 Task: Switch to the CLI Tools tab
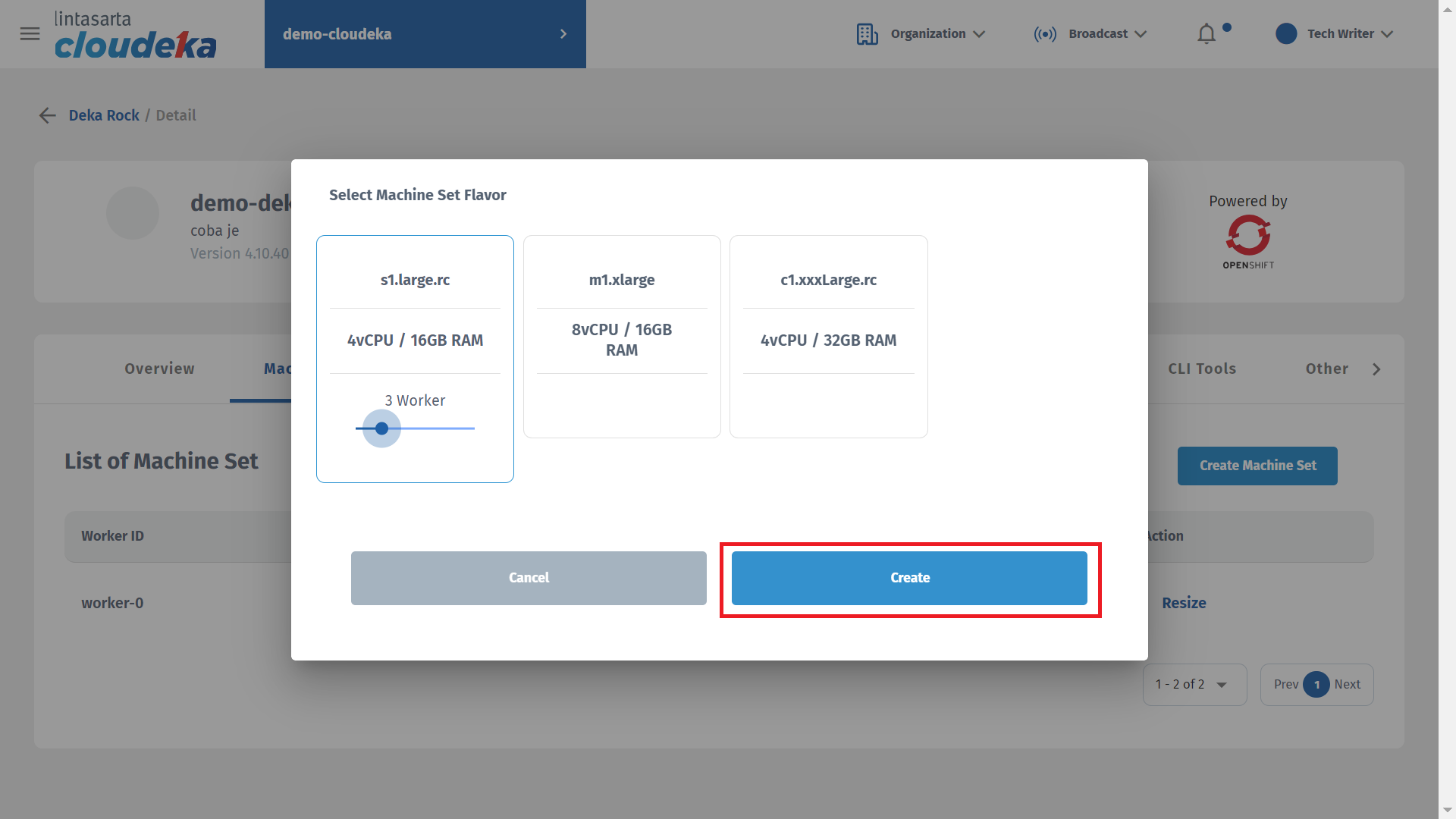click(x=1201, y=369)
